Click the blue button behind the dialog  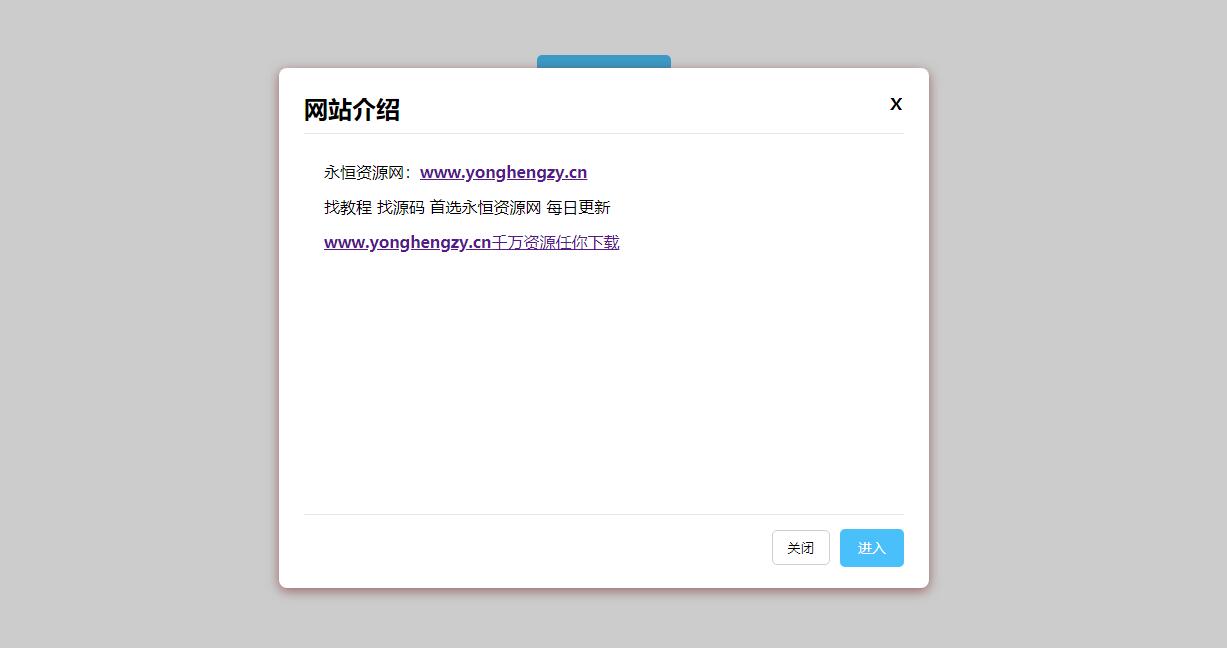coord(604,61)
